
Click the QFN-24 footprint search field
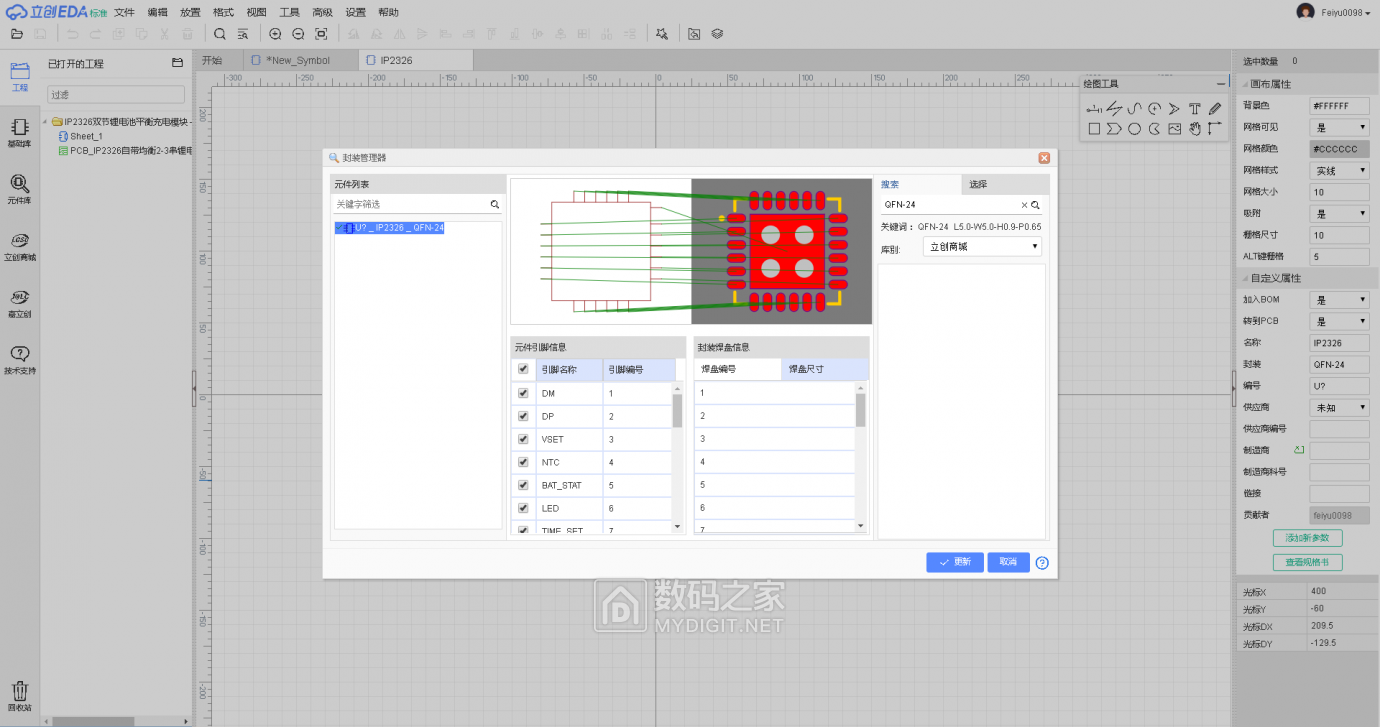[950, 204]
